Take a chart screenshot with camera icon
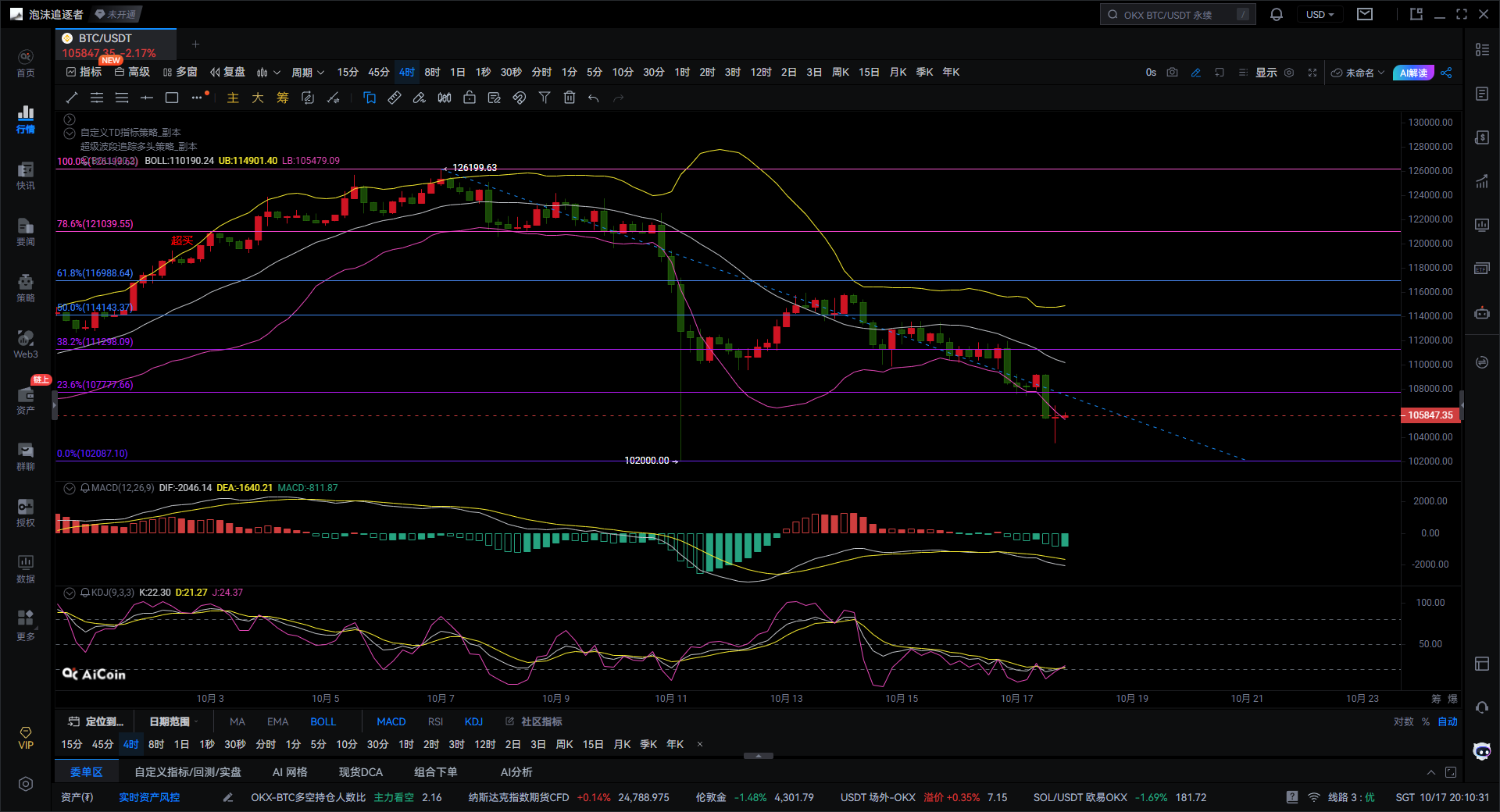1500x812 pixels. coord(1172,73)
